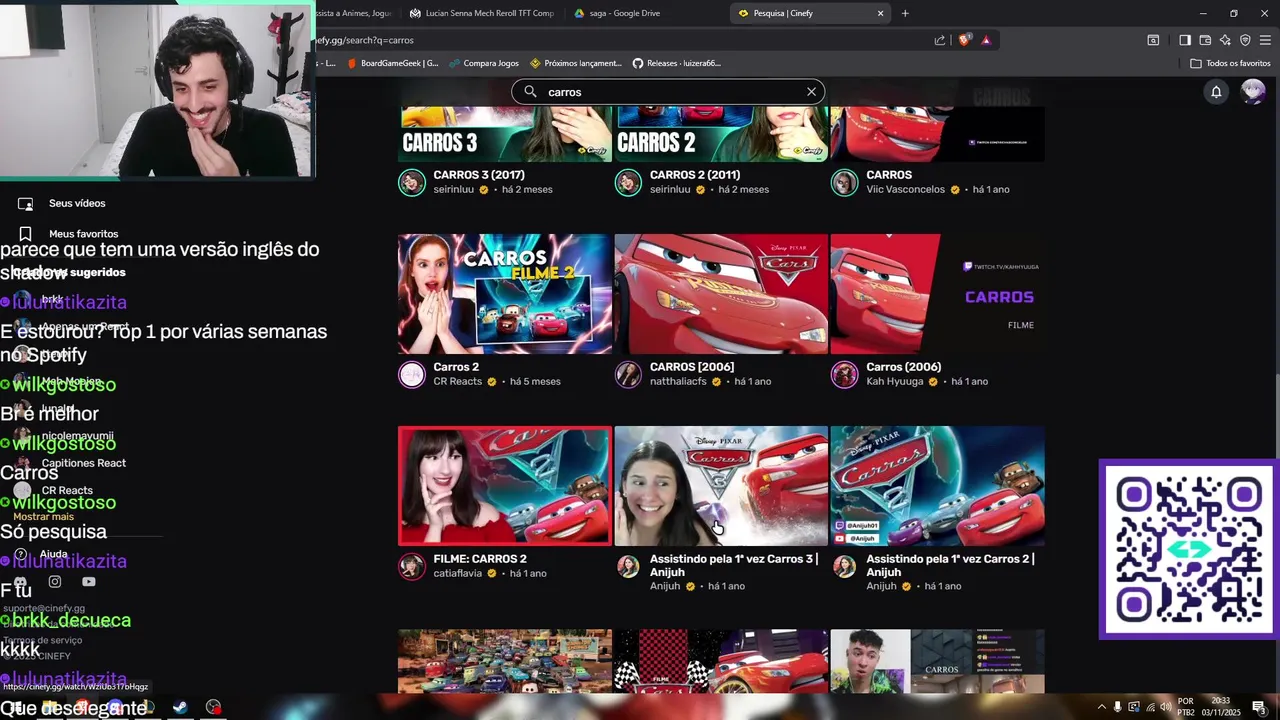Screen dimensions: 1280x720
Task: Select the Pesquisa | Cinefy tab
Action: (808, 13)
